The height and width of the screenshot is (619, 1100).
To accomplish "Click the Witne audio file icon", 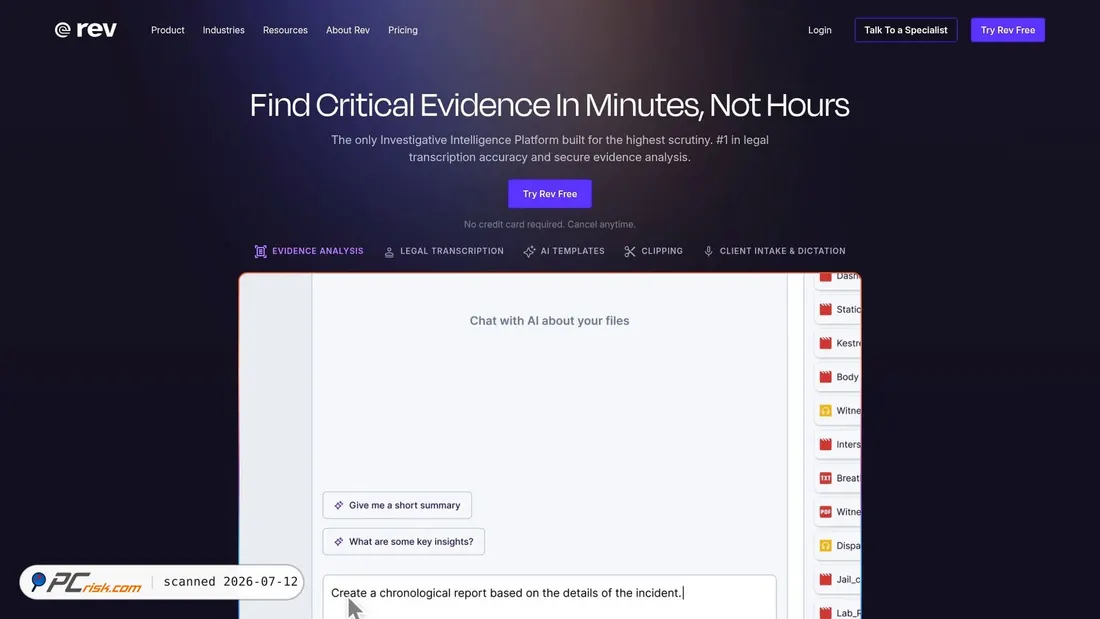I will [x=826, y=411].
